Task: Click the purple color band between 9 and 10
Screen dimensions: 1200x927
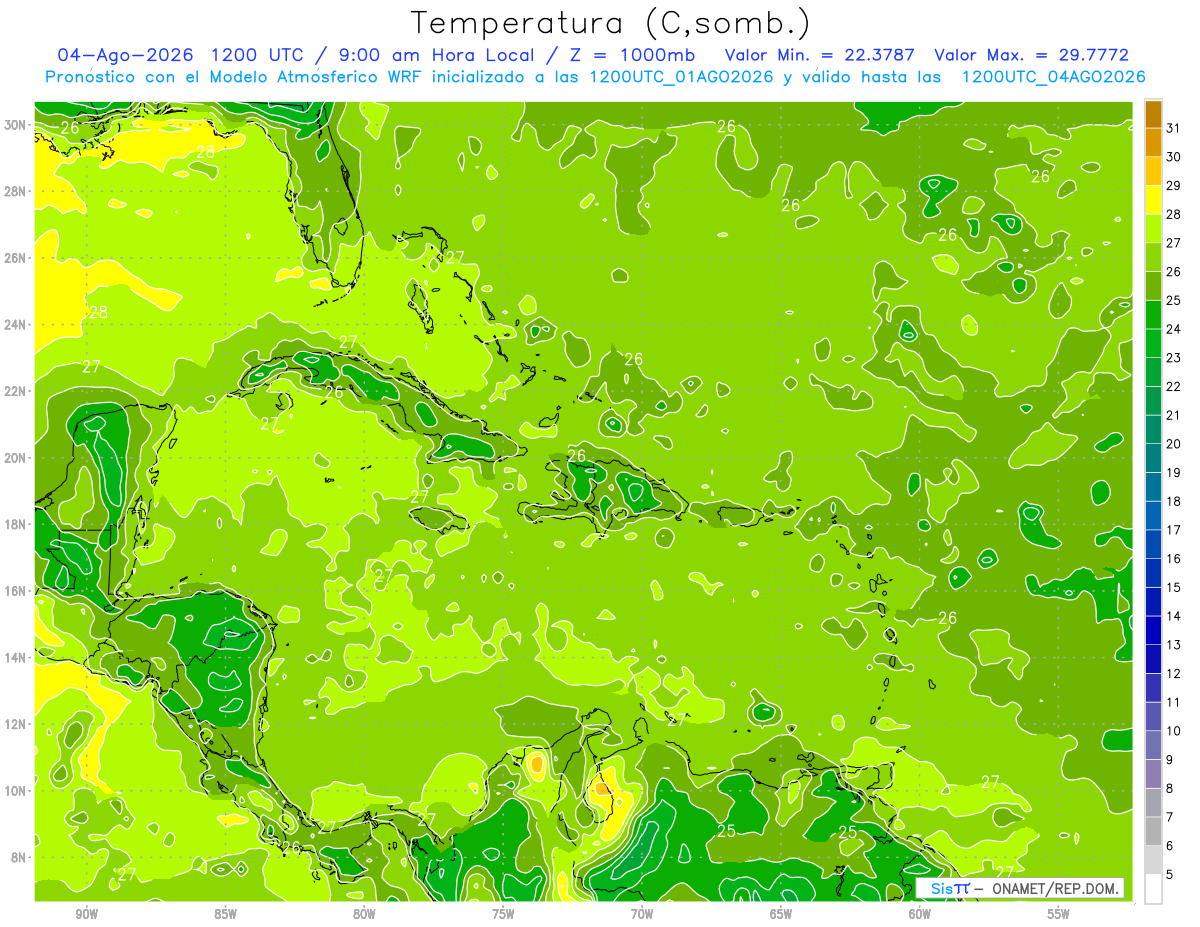Action: (1153, 744)
